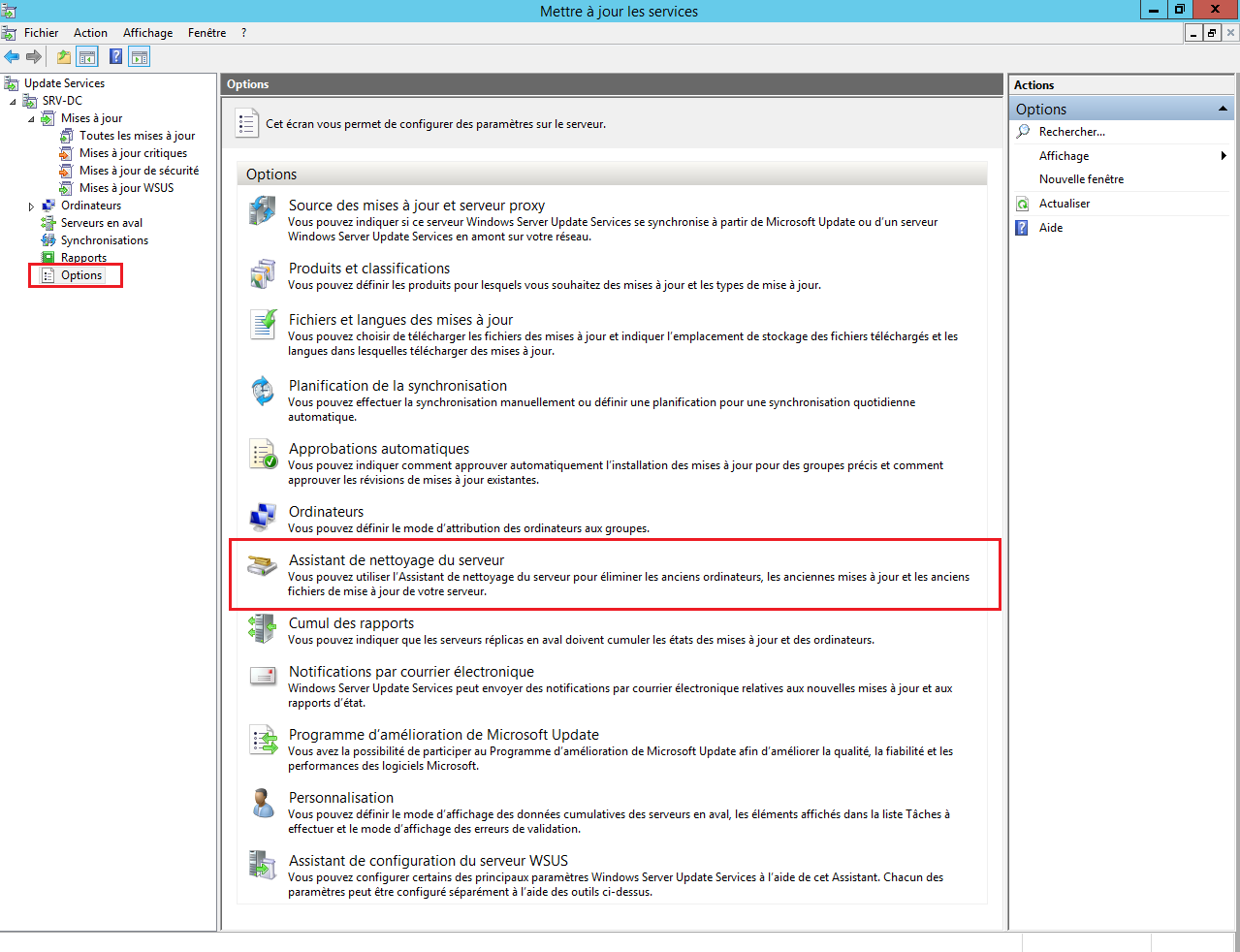
Task: Open Assistant de nettoyage du serveur
Action: click(x=397, y=560)
